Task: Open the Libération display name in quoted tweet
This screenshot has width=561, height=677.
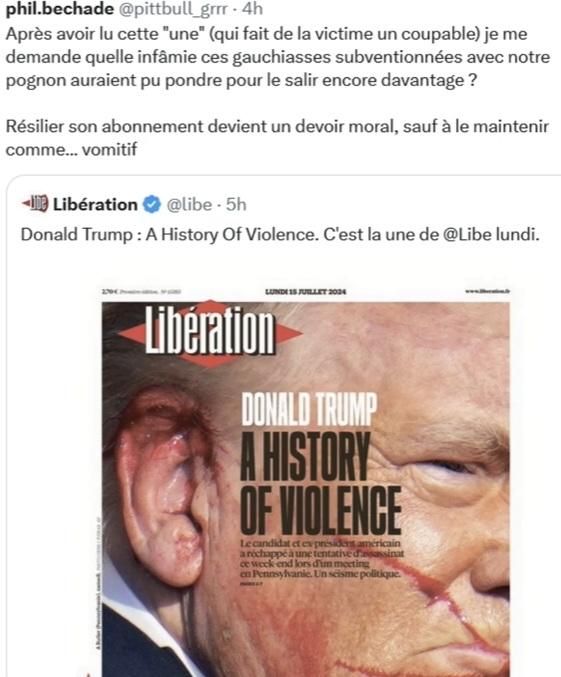Action: pos(95,204)
